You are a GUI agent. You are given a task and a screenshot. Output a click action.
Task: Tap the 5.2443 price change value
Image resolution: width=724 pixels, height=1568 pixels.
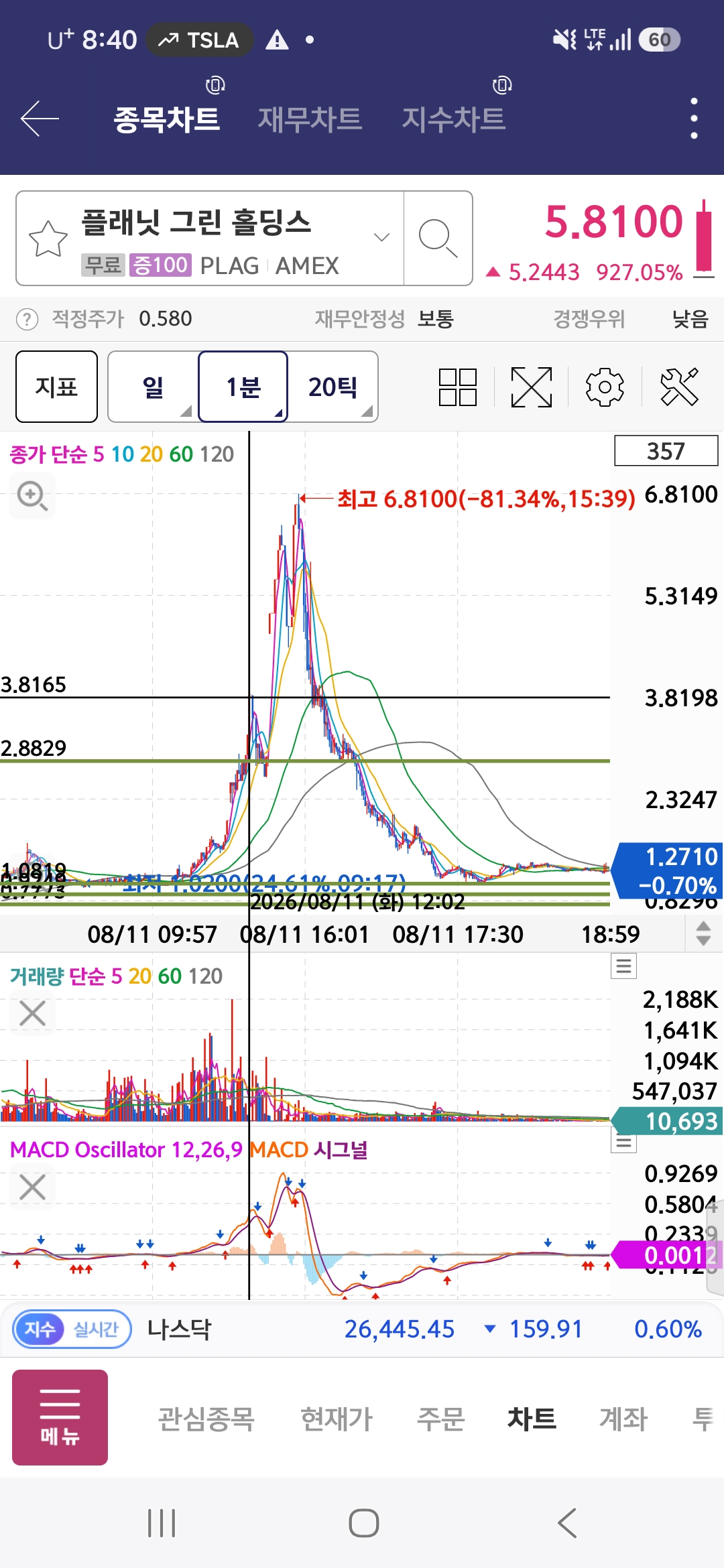[x=544, y=272]
